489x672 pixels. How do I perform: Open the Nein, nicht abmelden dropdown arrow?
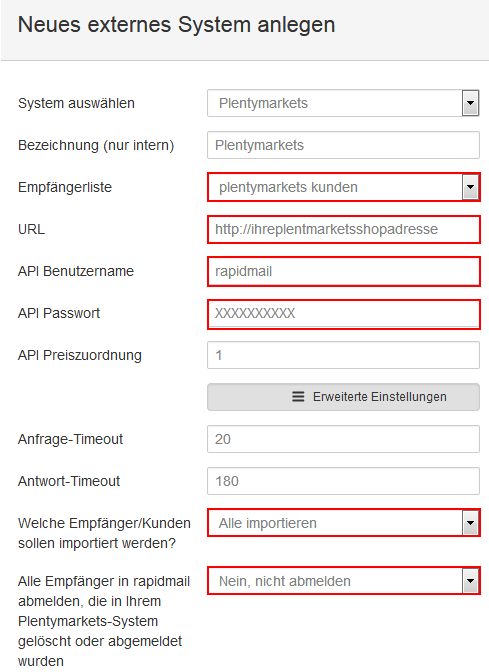[470, 582]
